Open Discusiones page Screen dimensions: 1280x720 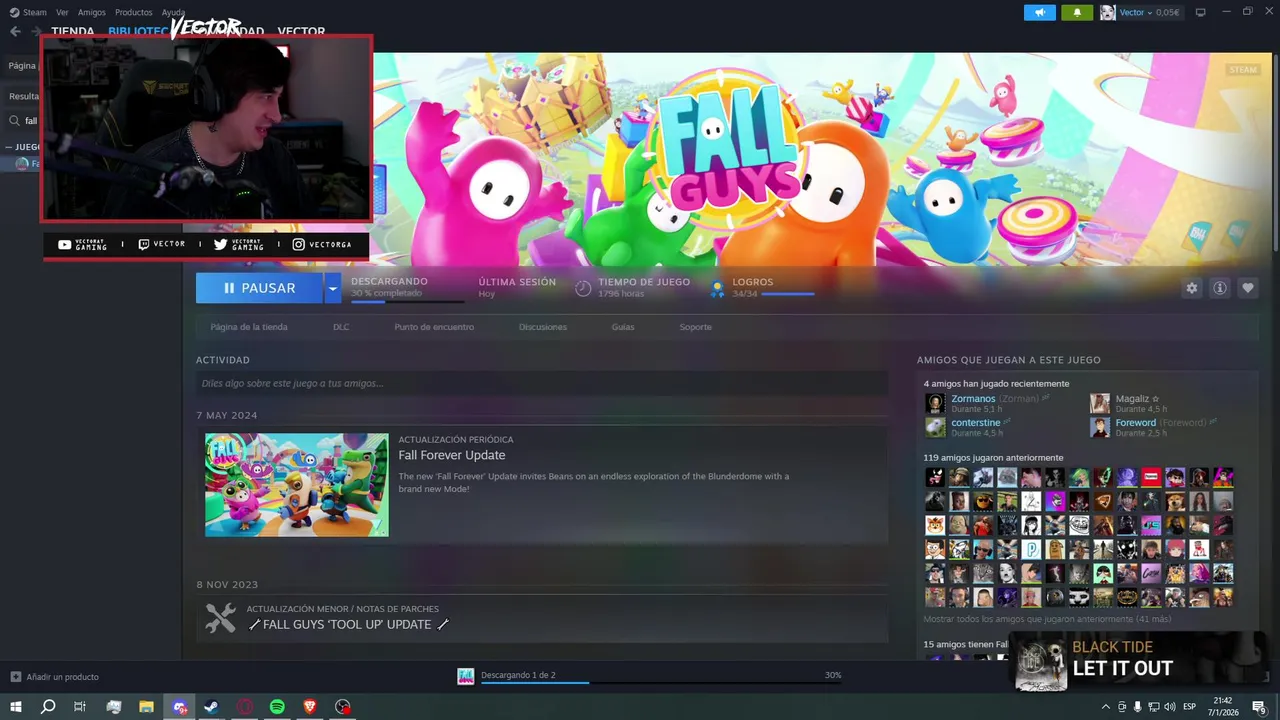pos(543,327)
